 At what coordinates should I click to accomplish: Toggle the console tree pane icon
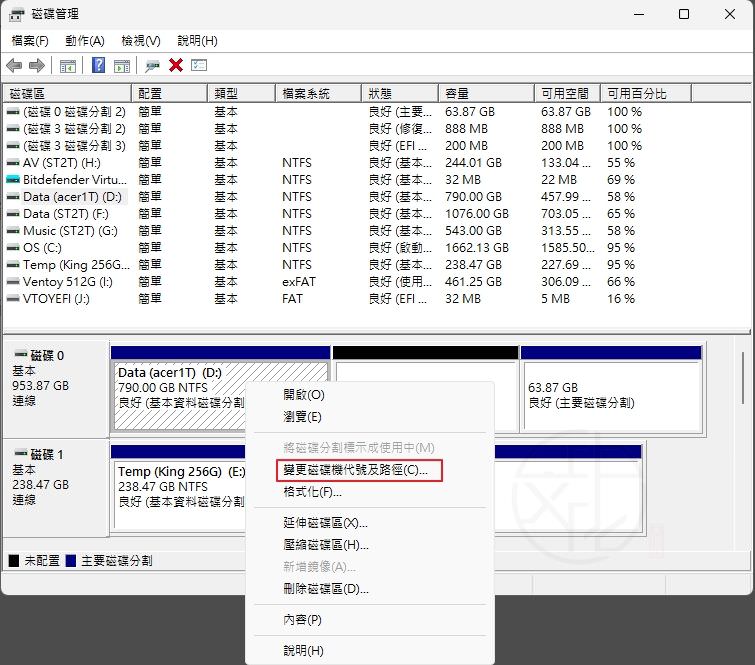pyautogui.click(x=67, y=65)
